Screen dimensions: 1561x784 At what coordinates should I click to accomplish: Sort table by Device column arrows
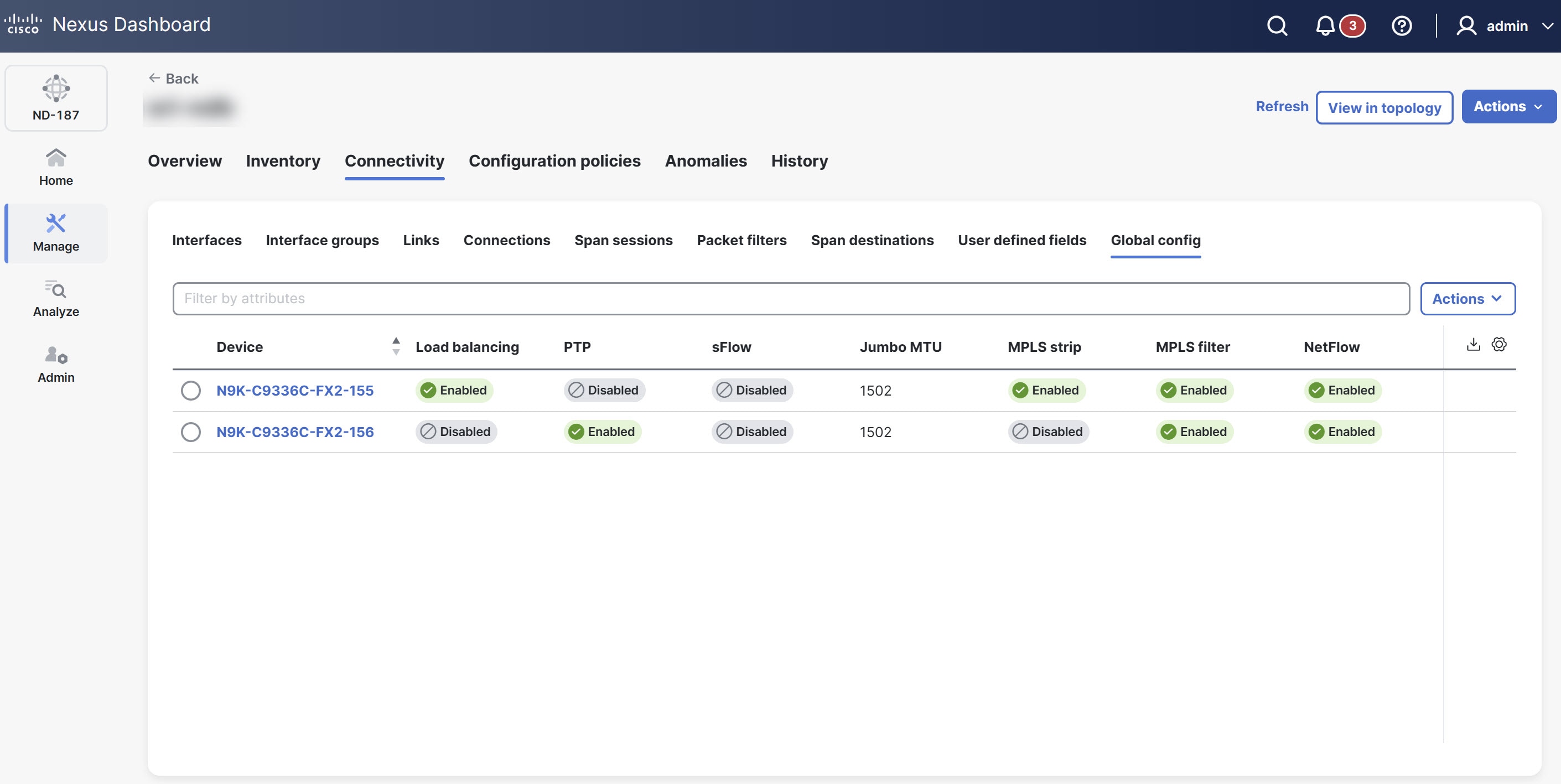click(396, 346)
